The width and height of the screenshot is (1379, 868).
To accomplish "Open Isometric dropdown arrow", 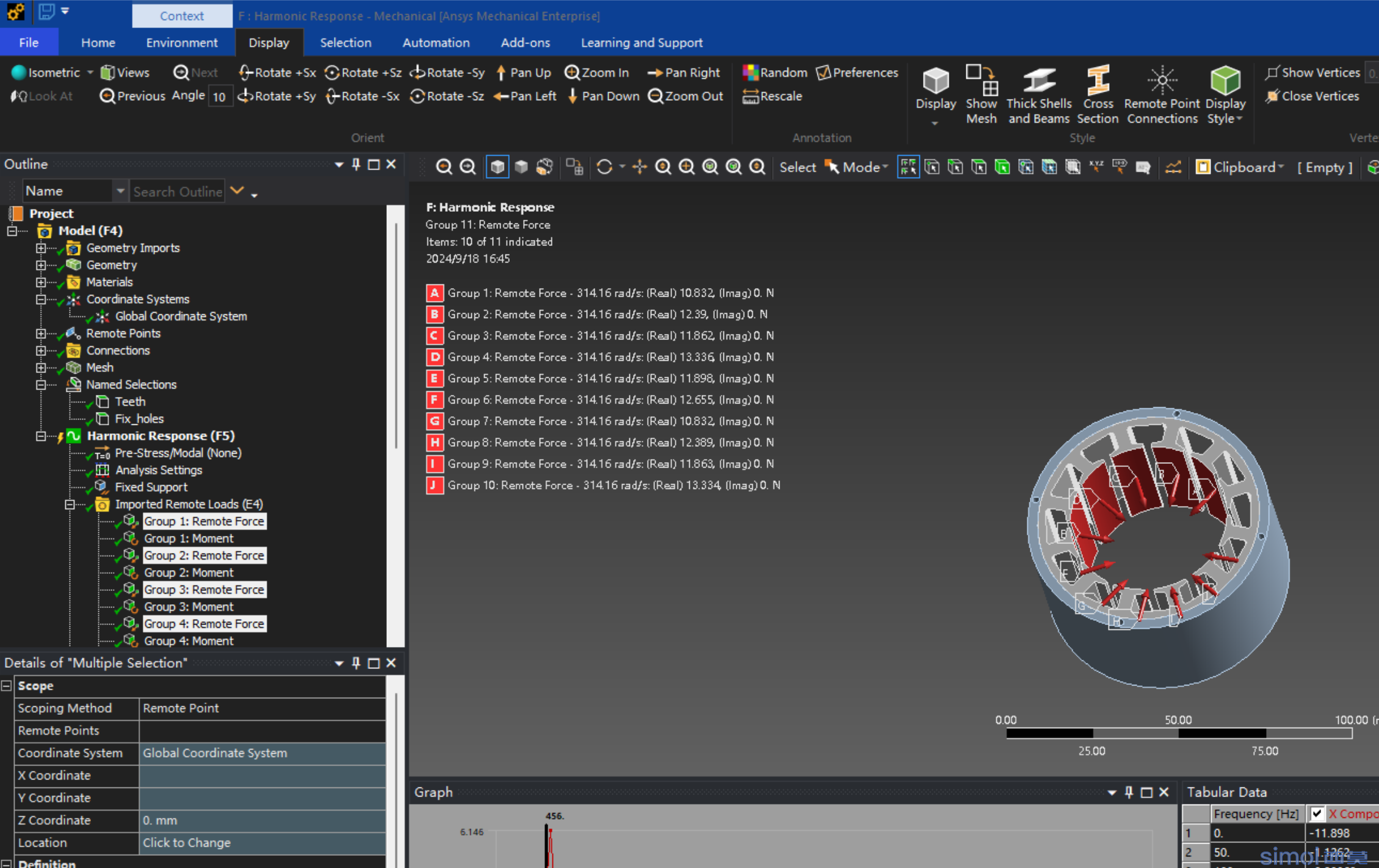I will coord(90,73).
